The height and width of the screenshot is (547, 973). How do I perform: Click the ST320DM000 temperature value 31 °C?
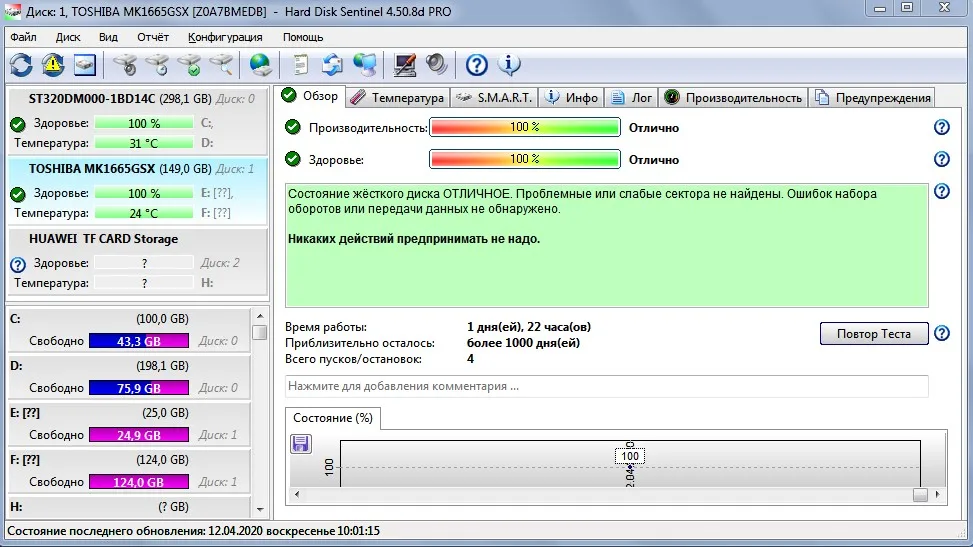(x=144, y=143)
